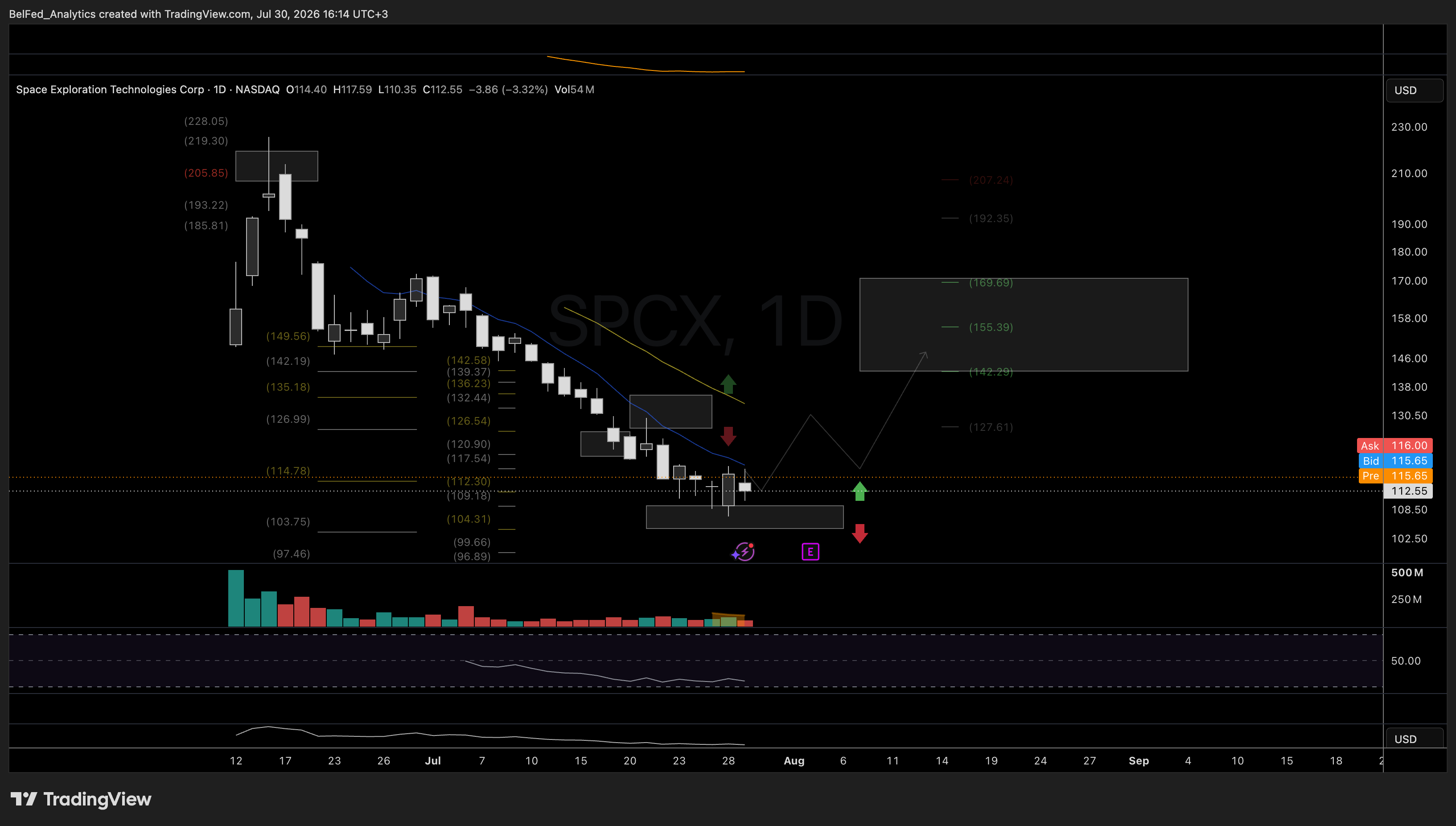Screen dimensions: 1456x826
Task: Click the BelFed_Analytics header caption
Action: click(198, 14)
